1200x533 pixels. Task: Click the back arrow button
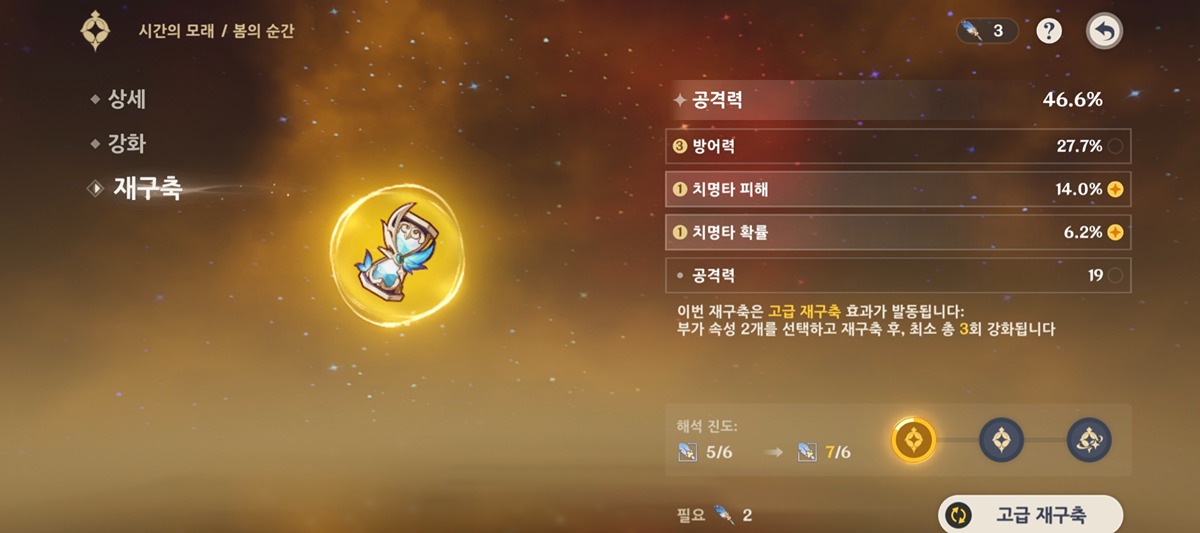pos(1104,31)
